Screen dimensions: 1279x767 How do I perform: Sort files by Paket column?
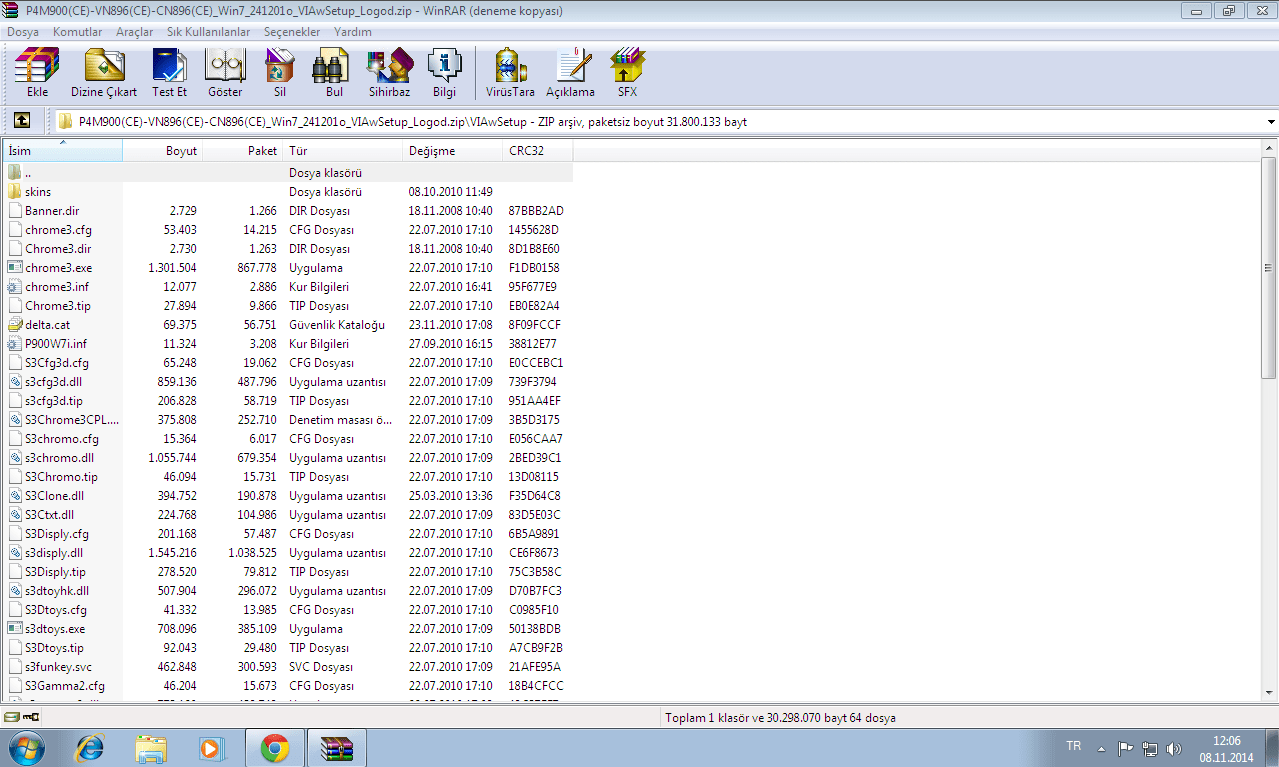(x=243, y=151)
